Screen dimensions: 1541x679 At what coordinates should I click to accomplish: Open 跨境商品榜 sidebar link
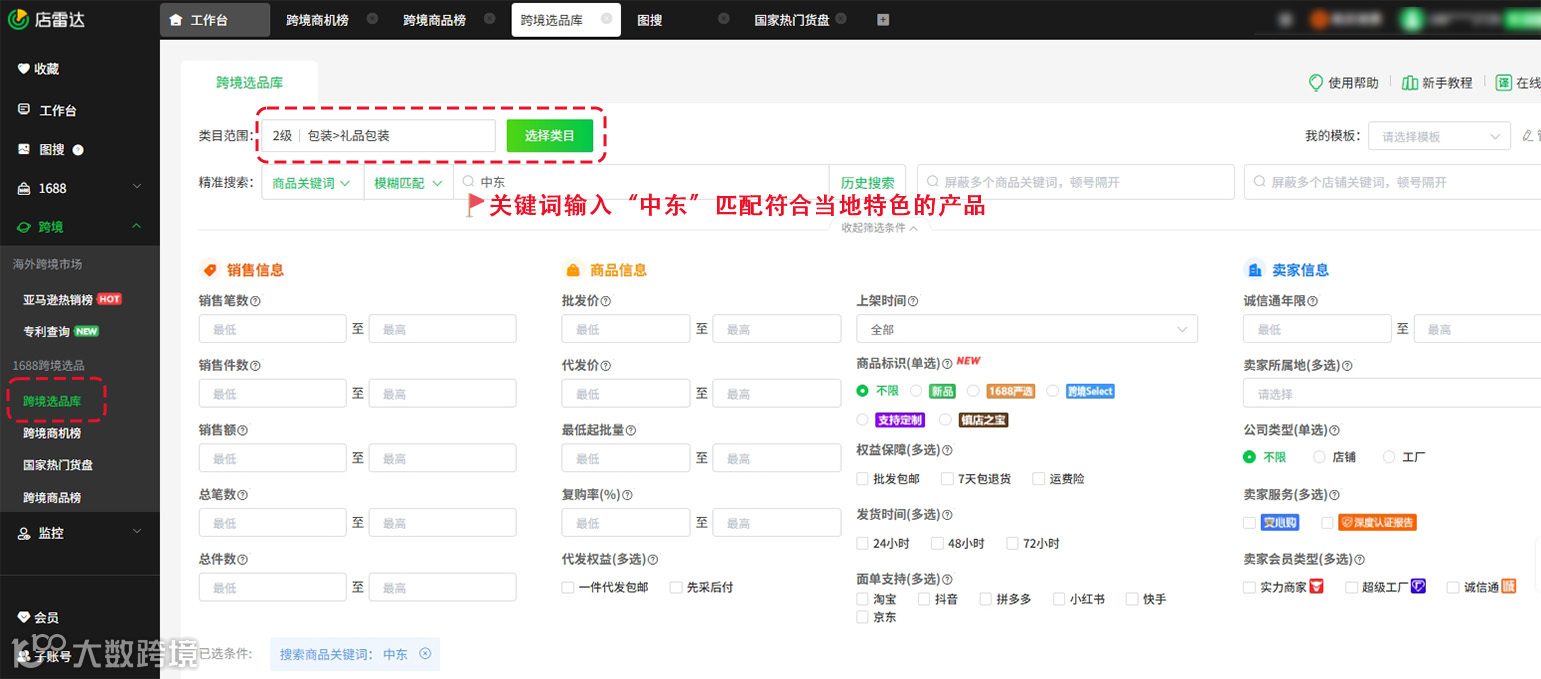point(52,497)
